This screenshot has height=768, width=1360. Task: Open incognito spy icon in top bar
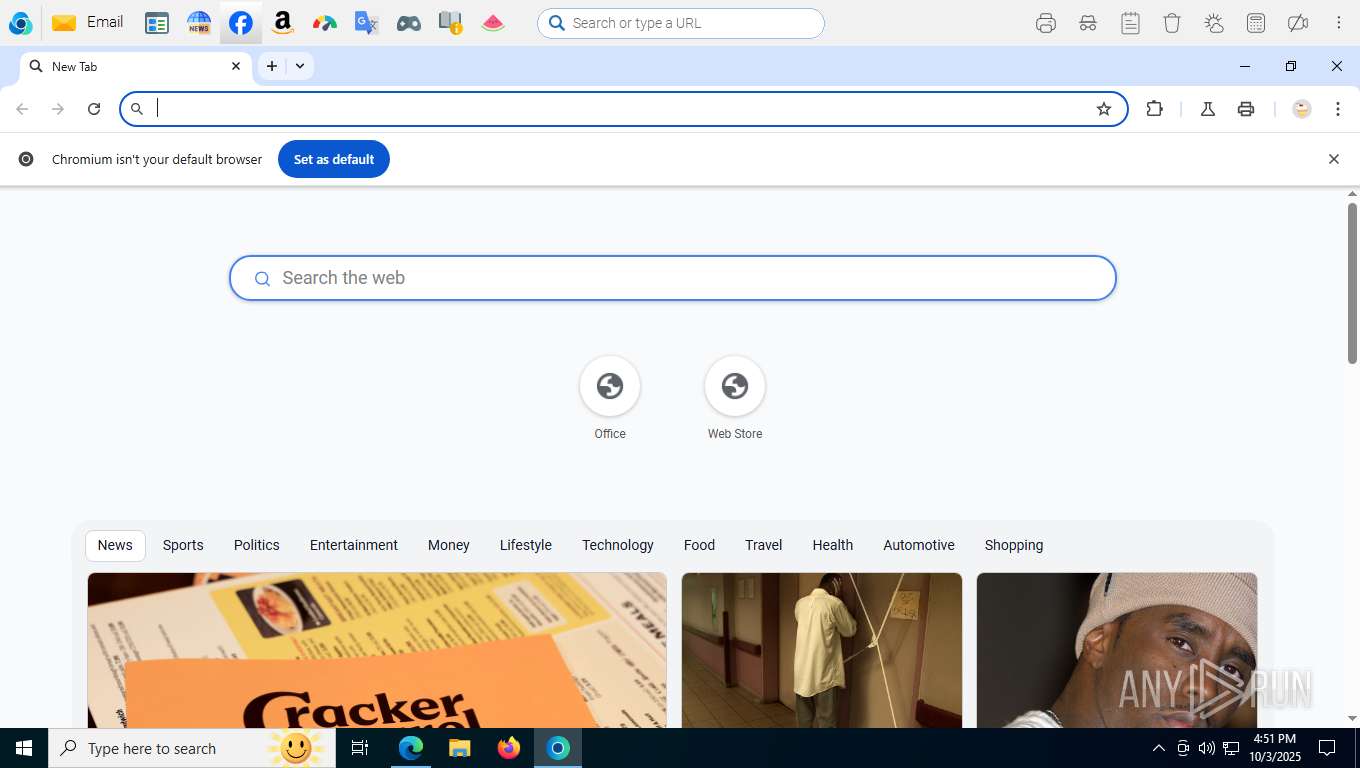click(x=1088, y=23)
